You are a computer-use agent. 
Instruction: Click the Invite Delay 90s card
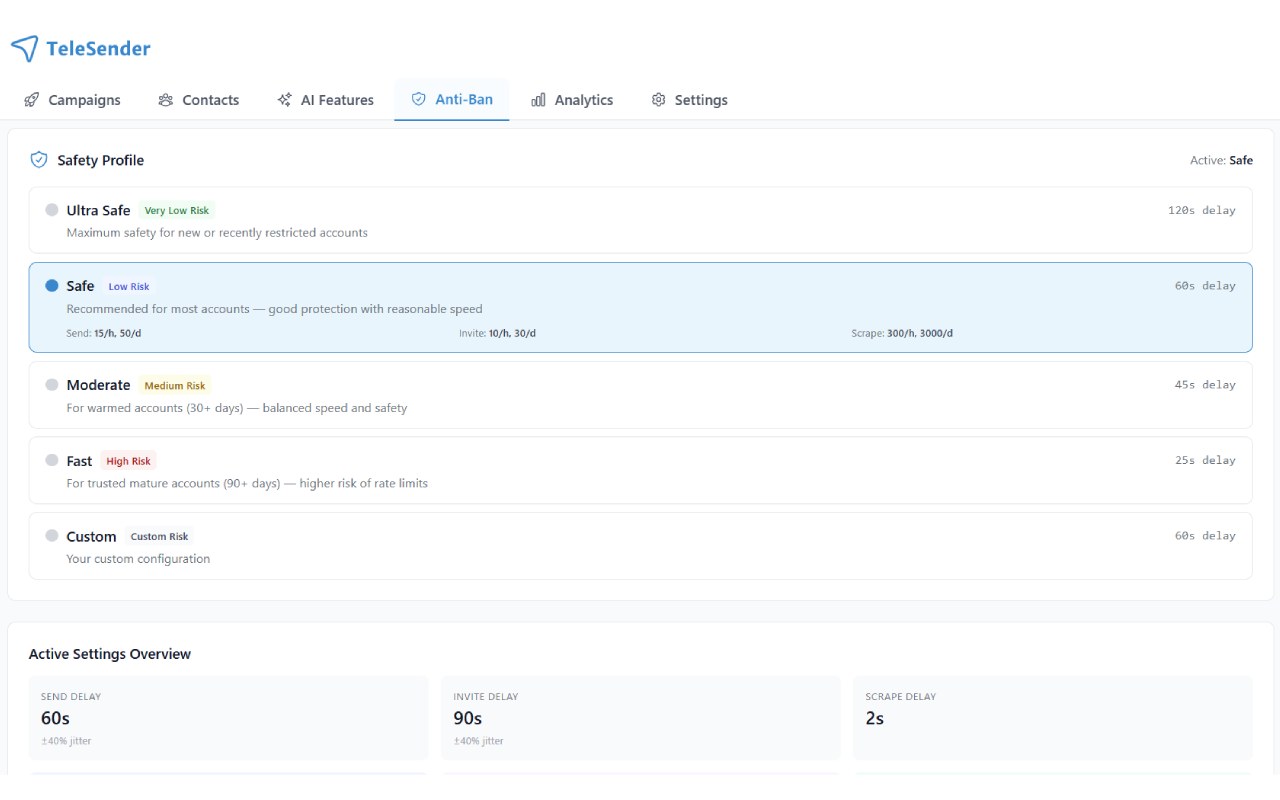(640, 718)
